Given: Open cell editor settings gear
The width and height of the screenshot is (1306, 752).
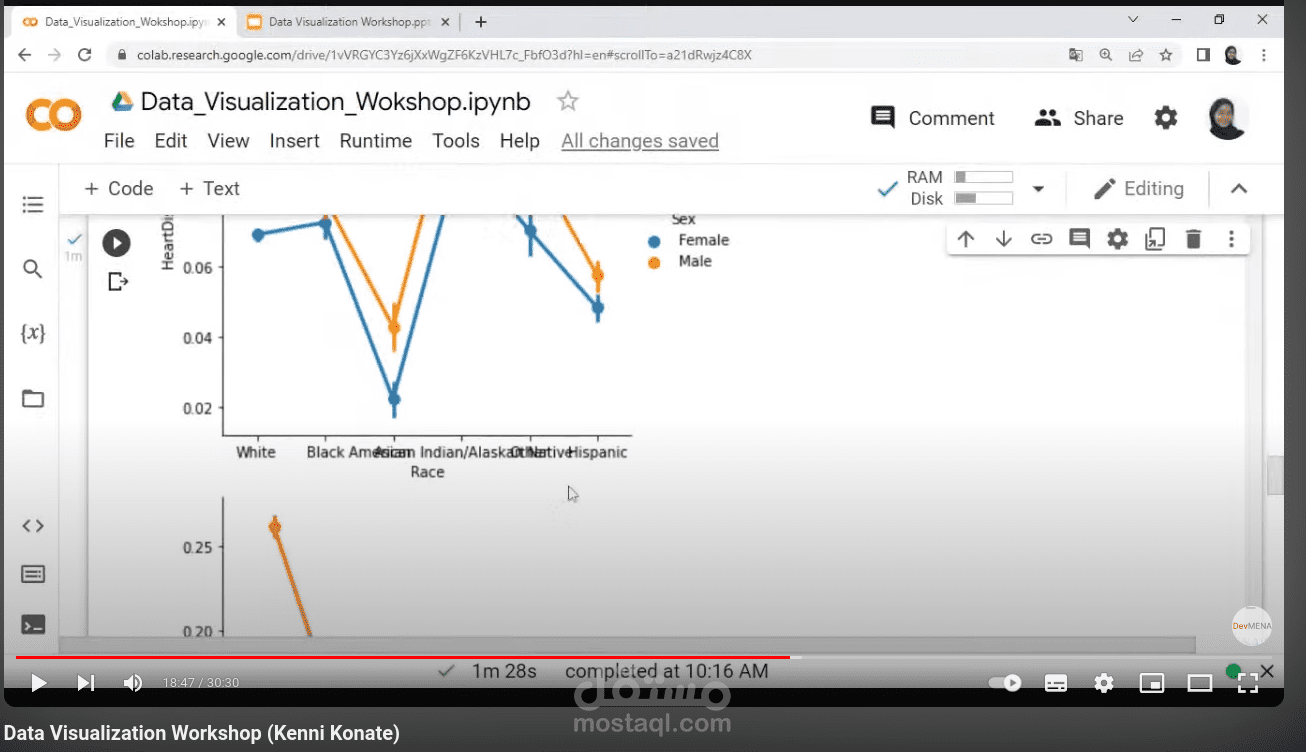Looking at the screenshot, I should [1117, 239].
